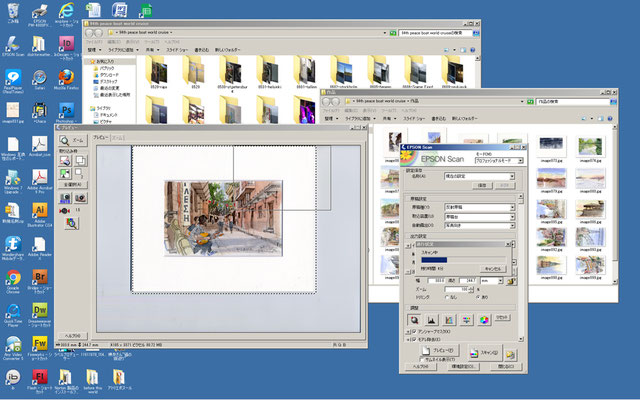Open the auto exposure type dropdown
The image size is (640, 400).
pyautogui.click(x=479, y=225)
